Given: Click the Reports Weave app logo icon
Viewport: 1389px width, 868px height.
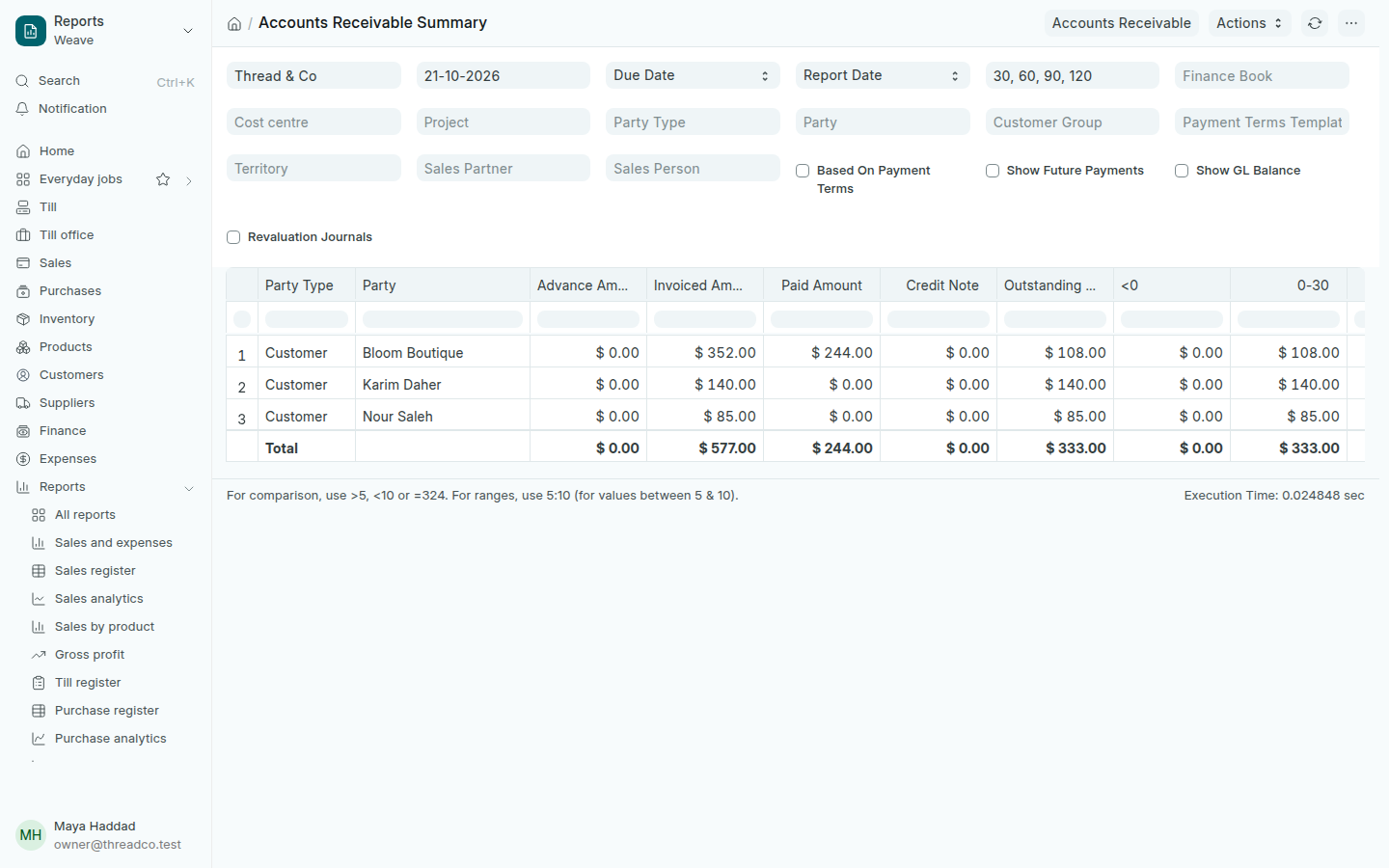Looking at the screenshot, I should tap(31, 31).
